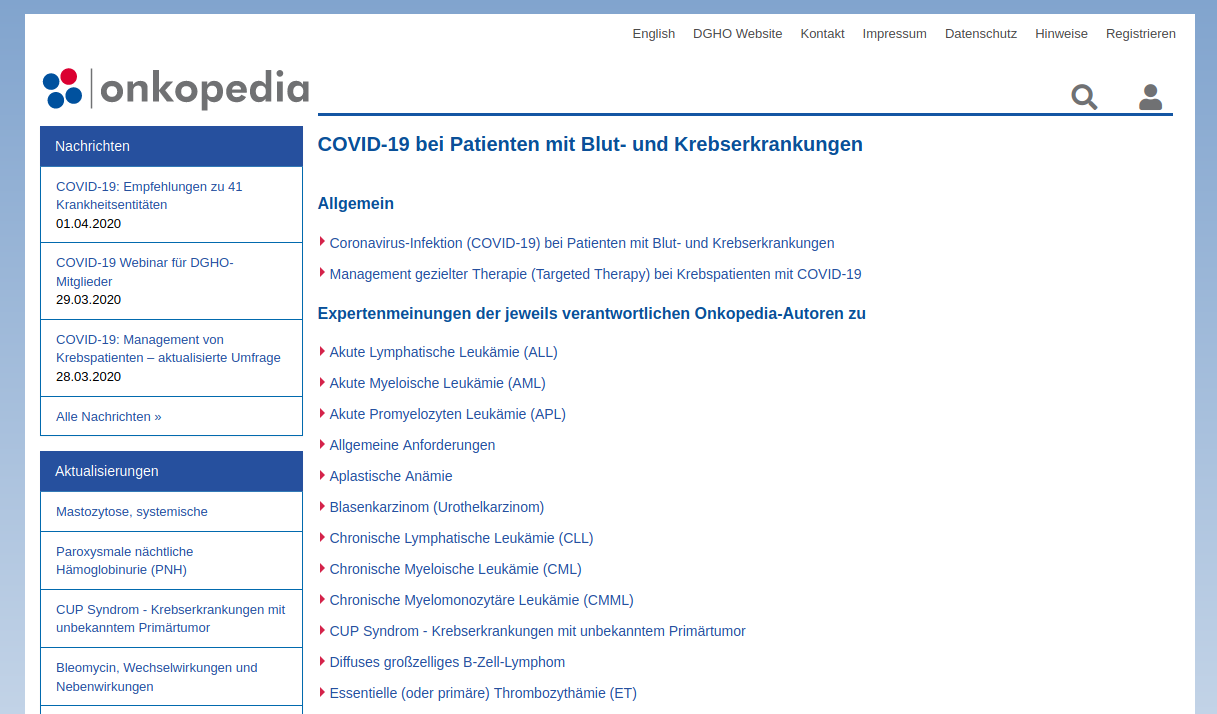The image size is (1217, 714).
Task: Click the date 01.04.2020 in Nachrichten
Action: [88, 223]
